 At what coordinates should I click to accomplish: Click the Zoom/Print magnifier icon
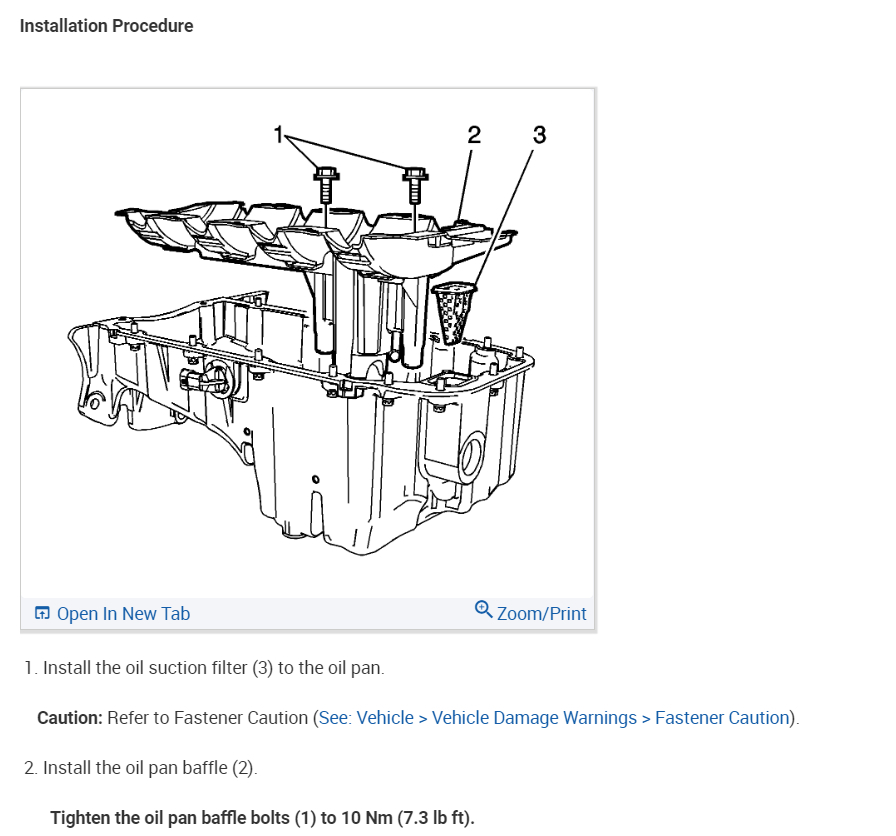[x=483, y=609]
